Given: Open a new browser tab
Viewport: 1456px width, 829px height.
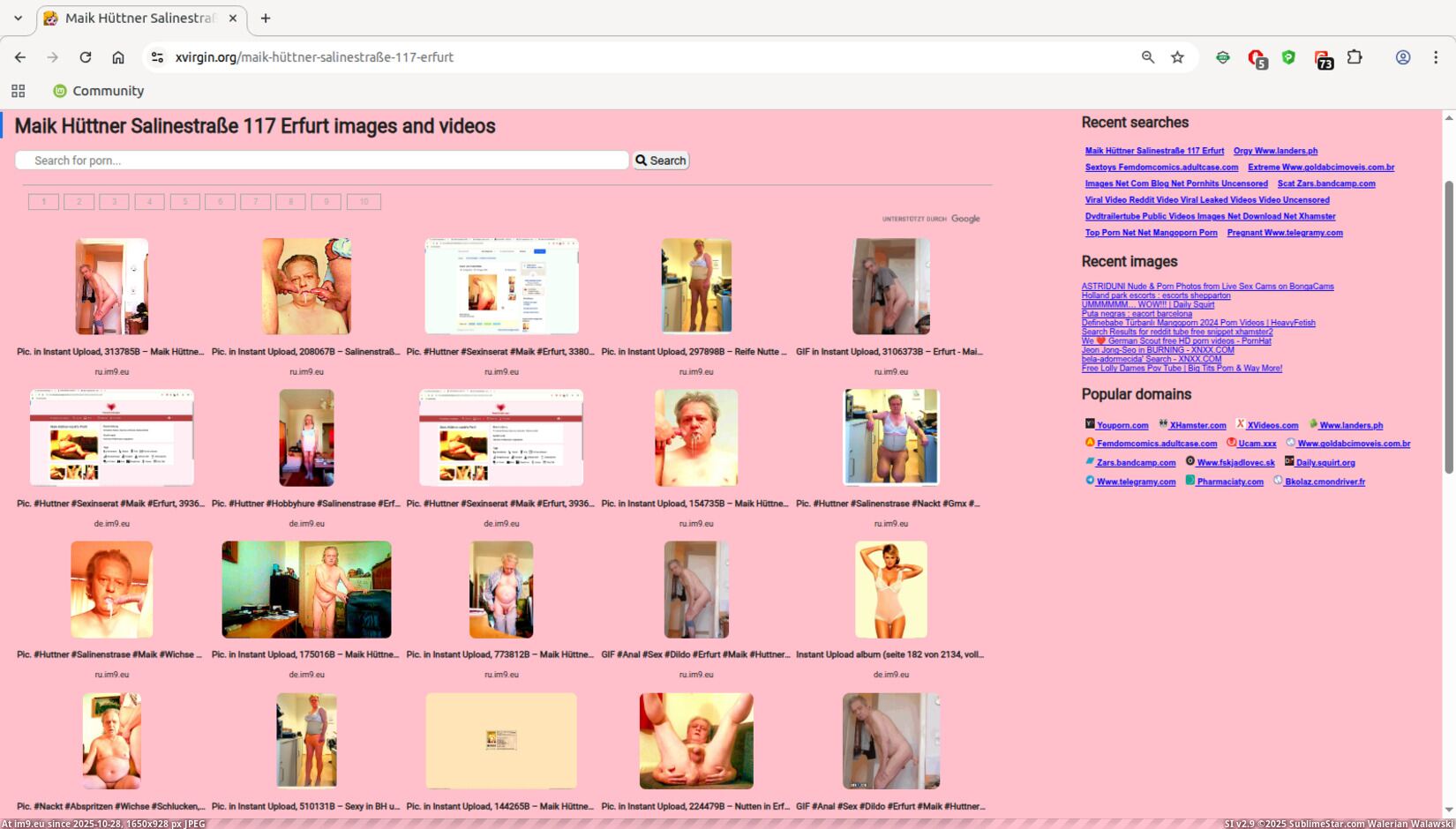Looking at the screenshot, I should click(x=265, y=18).
